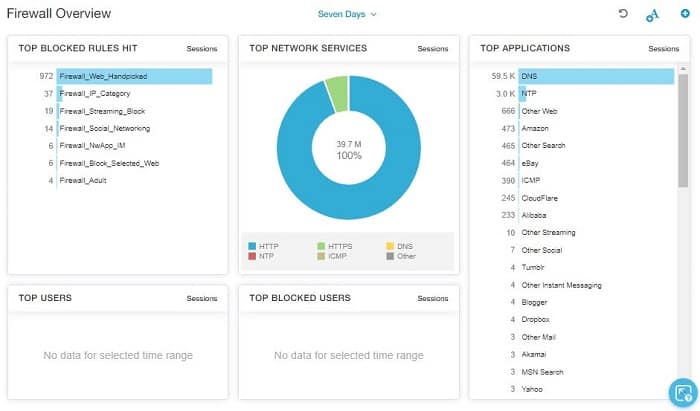Open Sessions selector in Top Applications
This screenshot has width=700, height=411.
(x=663, y=49)
